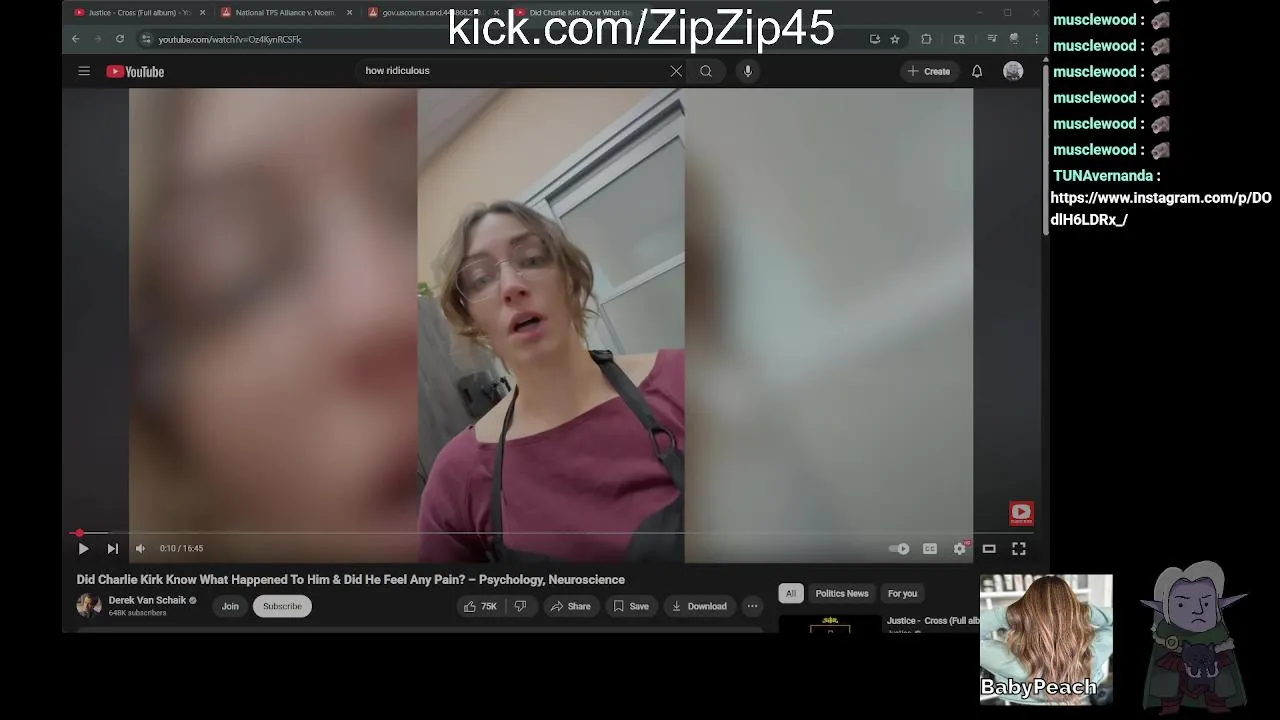Click the channel watermark on the video
Screen dimensions: 1280x720
coord(1021,513)
